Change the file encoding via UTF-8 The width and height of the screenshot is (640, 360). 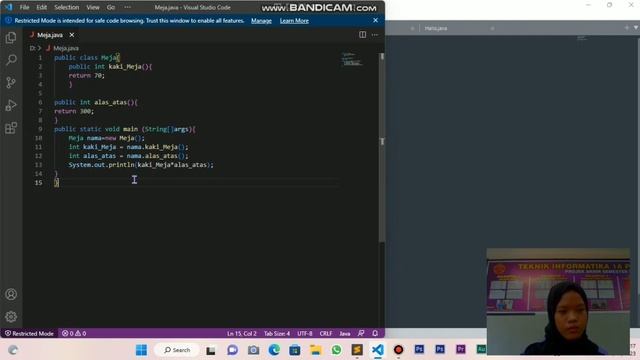tap(305, 333)
